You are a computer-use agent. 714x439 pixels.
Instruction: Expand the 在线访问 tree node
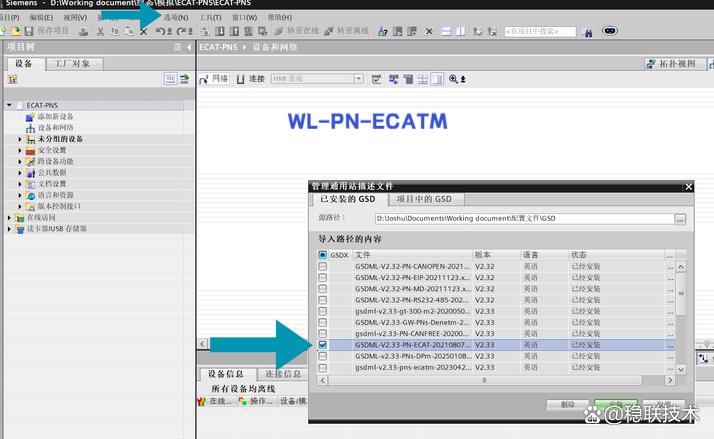9,218
